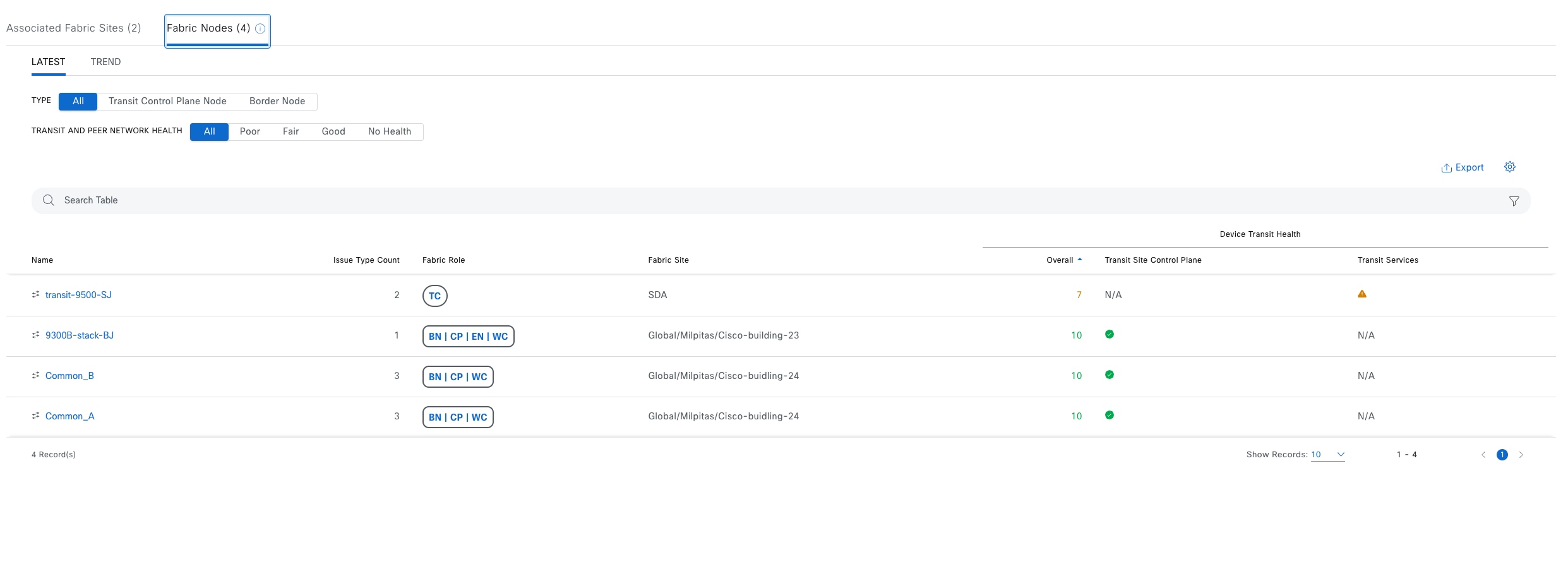Click the info icon beside Fabric Nodes (4)
The width and height of the screenshot is (1568, 564).
point(260,28)
